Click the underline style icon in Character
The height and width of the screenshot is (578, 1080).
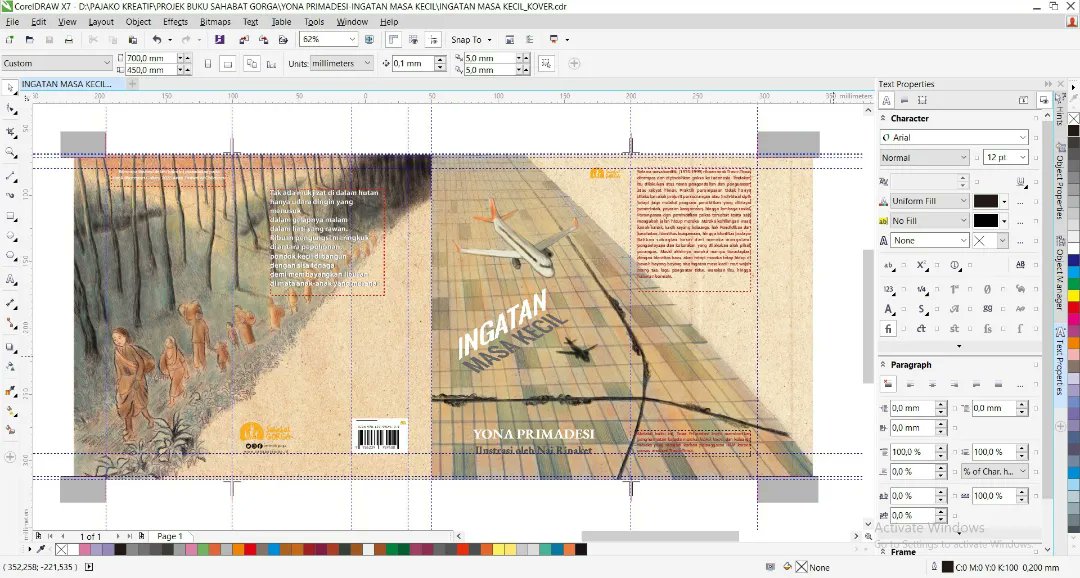click(1021, 181)
